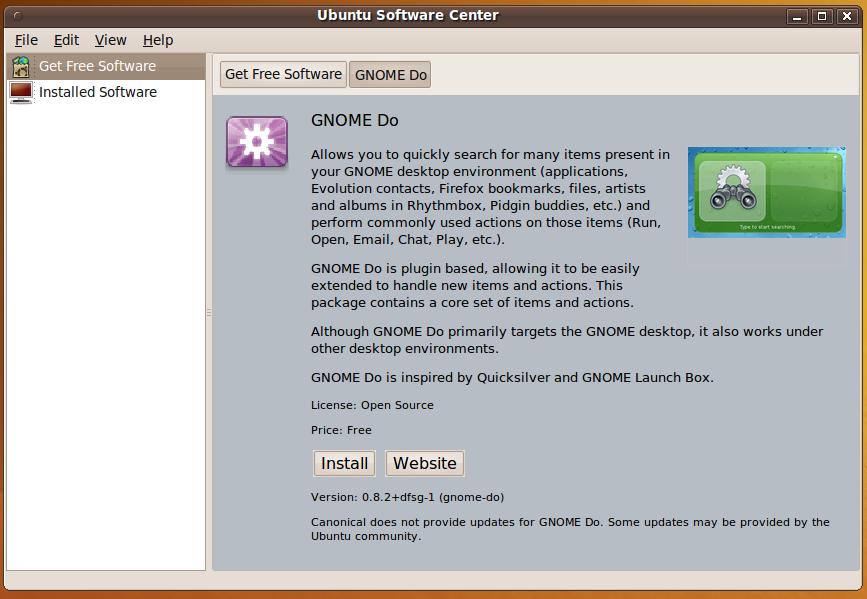Maximize the Ubuntu Software Center window
The height and width of the screenshot is (599, 867).
tap(822, 17)
